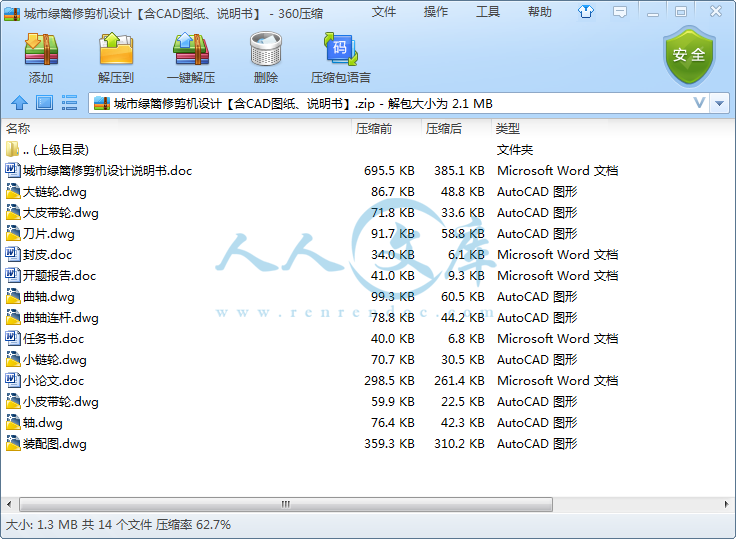Select the file icon of 小链轮.dwg
This screenshot has height=539, width=736.
(13, 359)
